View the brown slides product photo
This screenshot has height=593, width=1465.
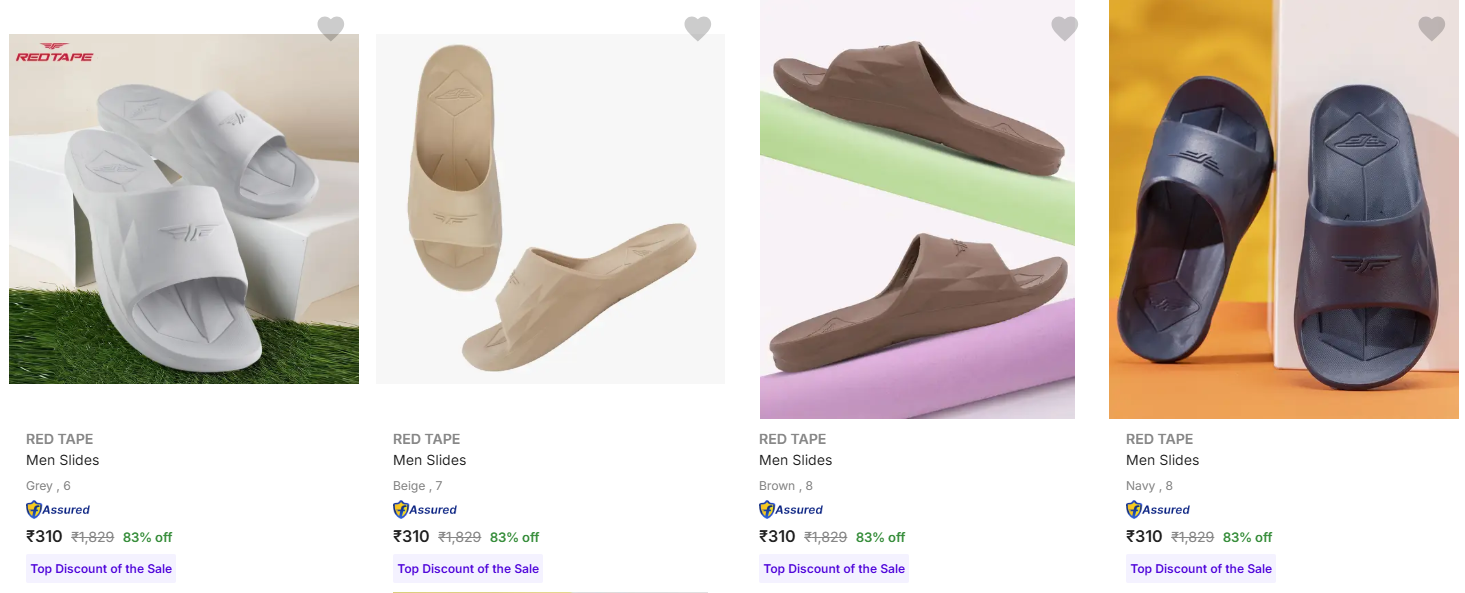[x=917, y=209]
